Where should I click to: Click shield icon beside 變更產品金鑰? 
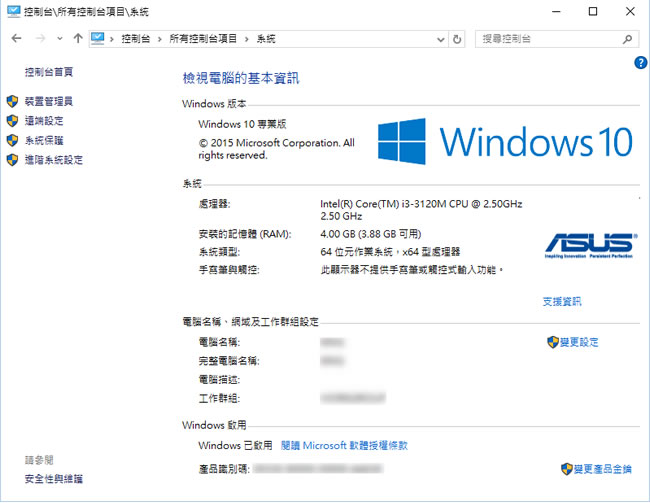[x=567, y=469]
